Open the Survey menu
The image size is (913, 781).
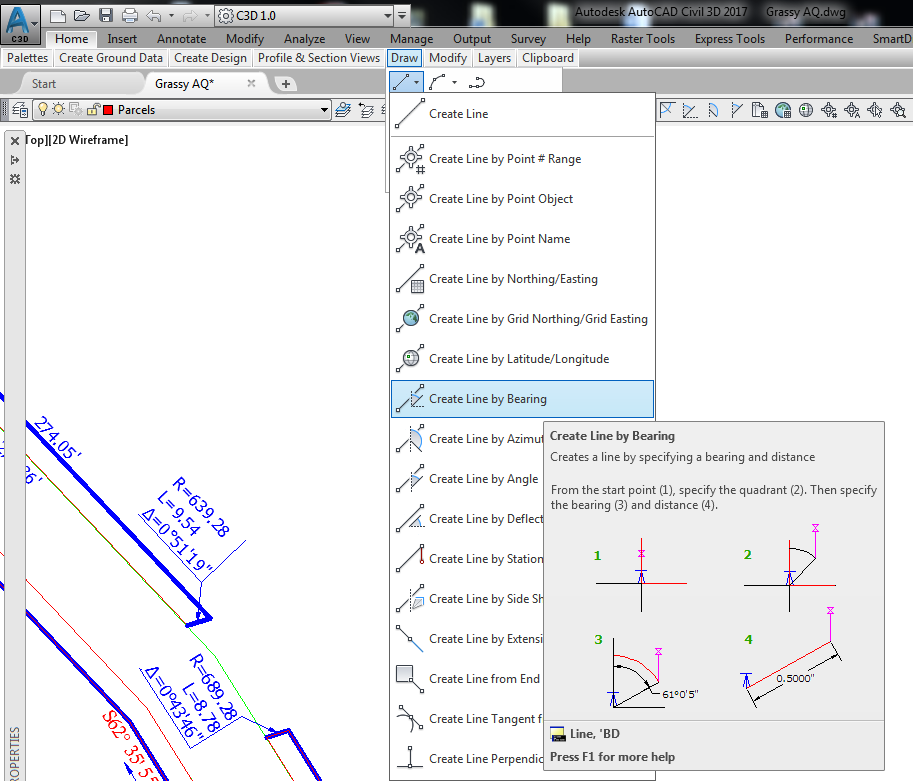pos(528,38)
